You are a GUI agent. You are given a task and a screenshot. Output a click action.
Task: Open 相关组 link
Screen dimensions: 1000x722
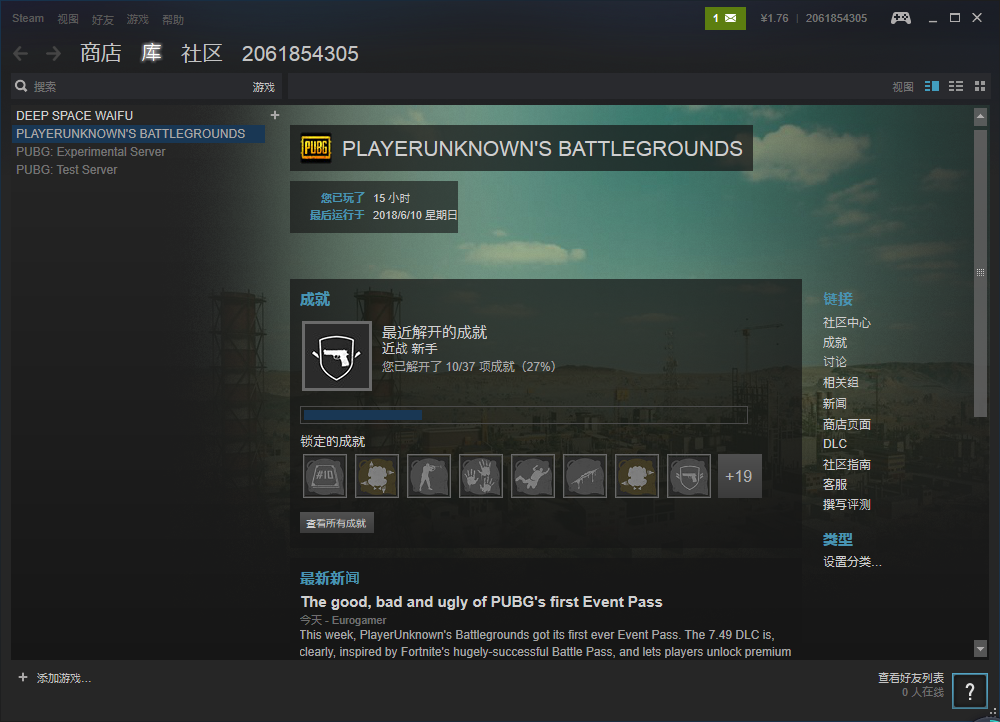tap(841, 383)
